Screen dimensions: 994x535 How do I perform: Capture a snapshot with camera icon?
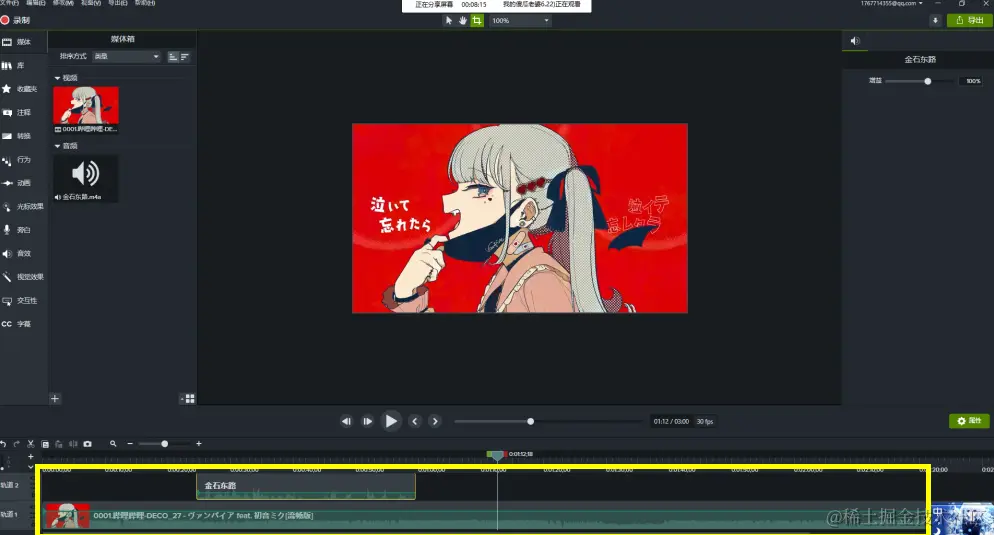[x=87, y=444]
